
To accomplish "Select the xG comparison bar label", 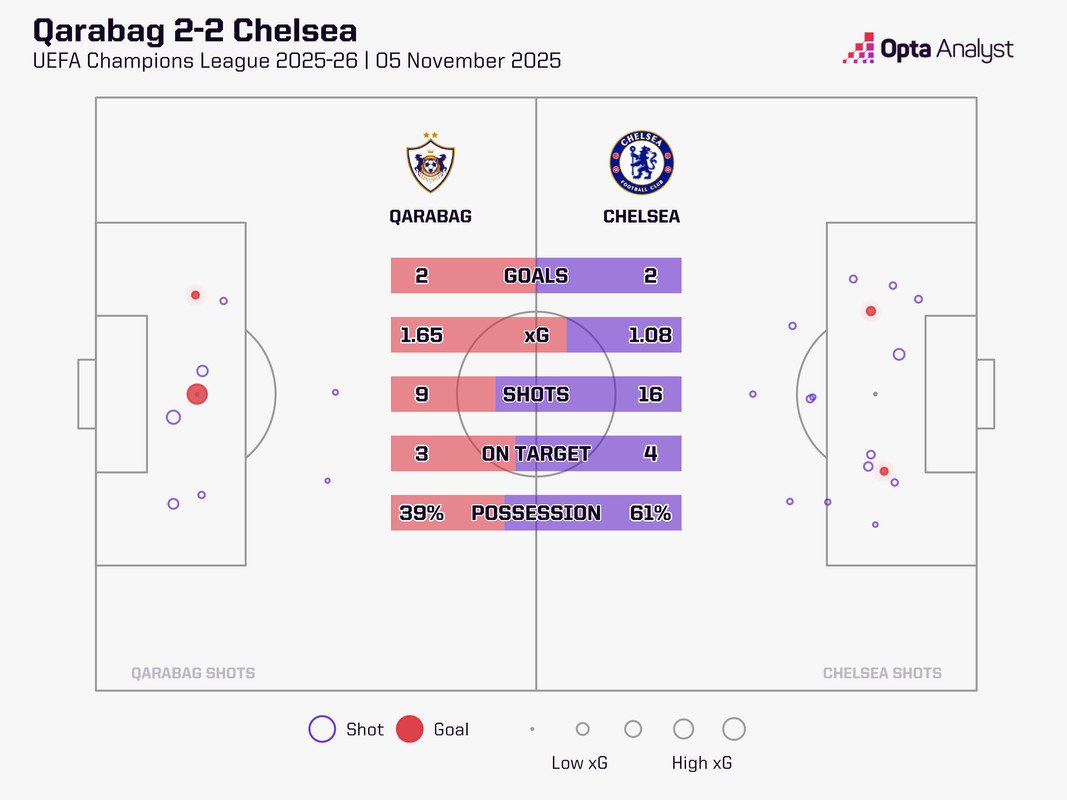I will 536,336.
